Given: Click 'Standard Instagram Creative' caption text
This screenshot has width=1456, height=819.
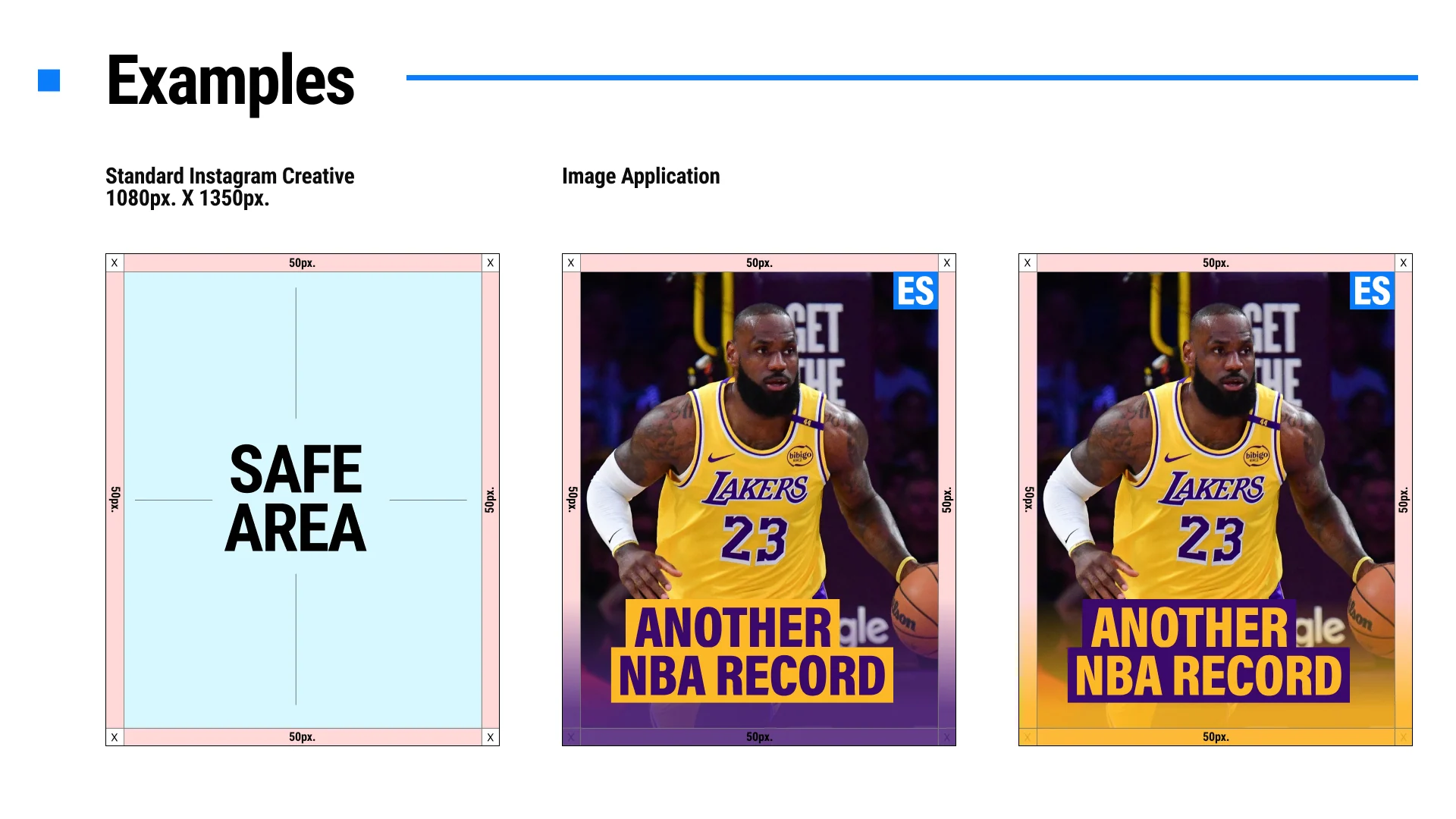Looking at the screenshot, I should (230, 176).
